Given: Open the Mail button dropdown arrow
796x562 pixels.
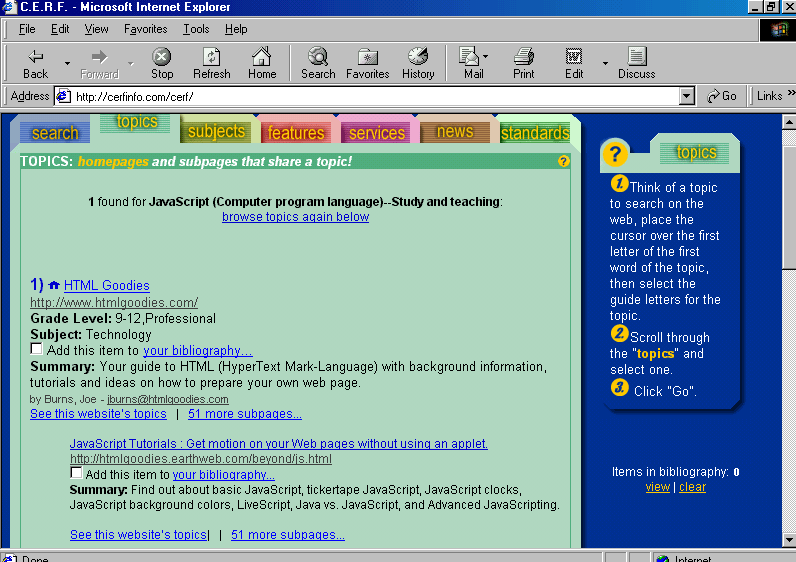Looking at the screenshot, I should point(486,56).
